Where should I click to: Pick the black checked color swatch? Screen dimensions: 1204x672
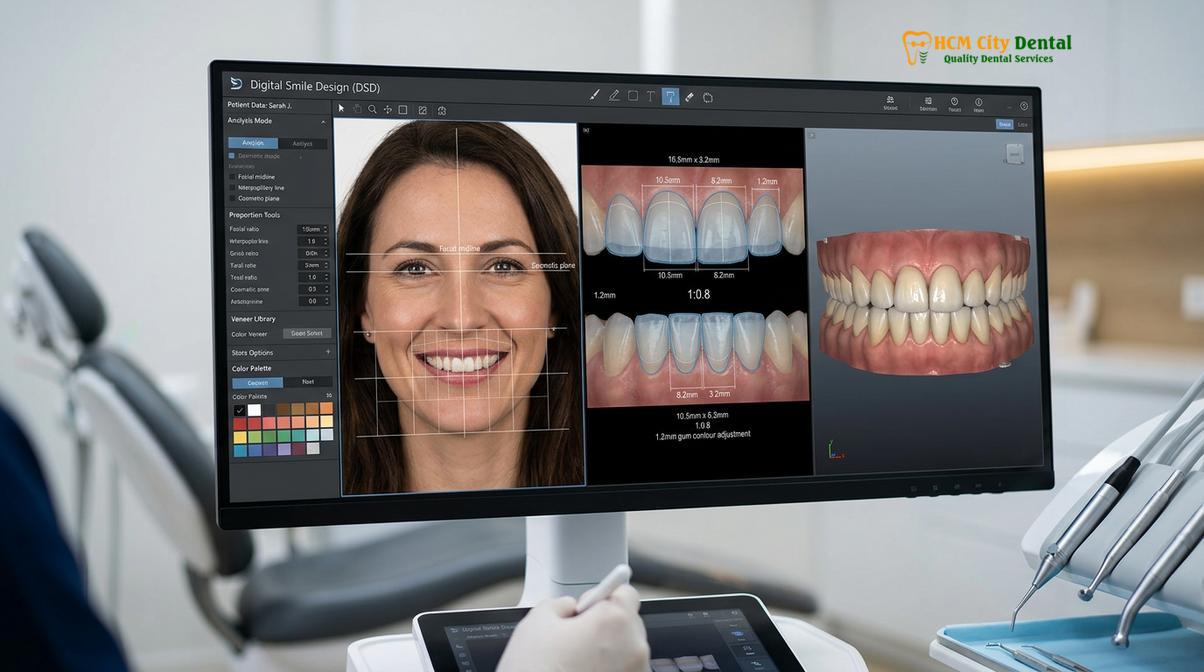click(240, 410)
